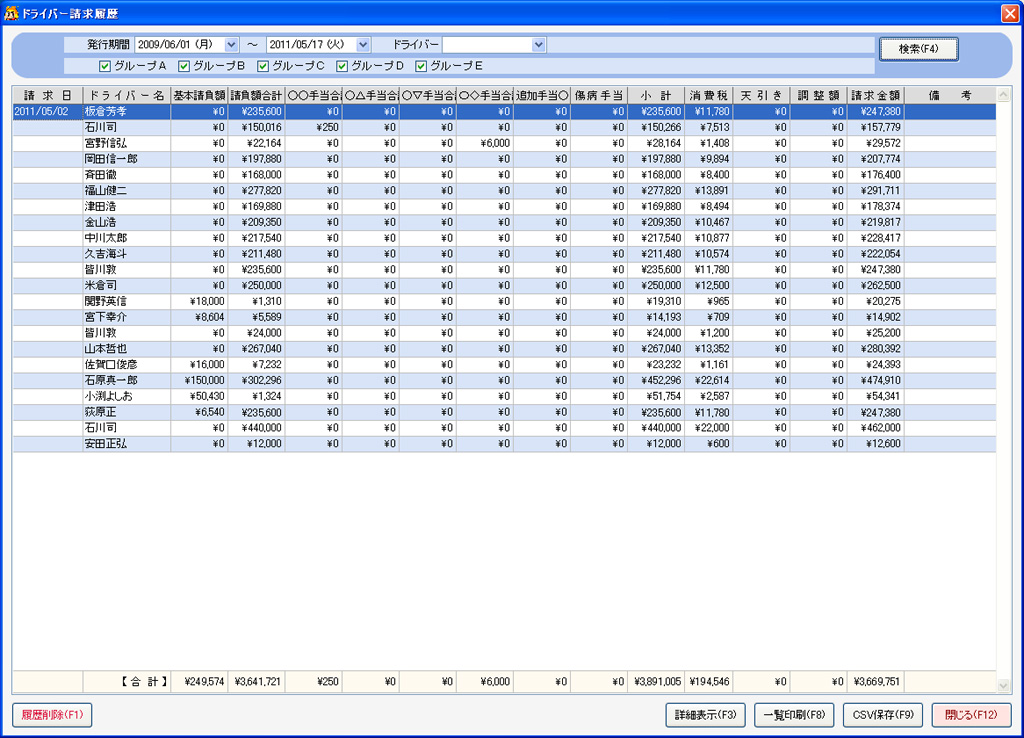Select row for driver 宮下幸介
Screen dimensions: 1024x738
click(504, 317)
